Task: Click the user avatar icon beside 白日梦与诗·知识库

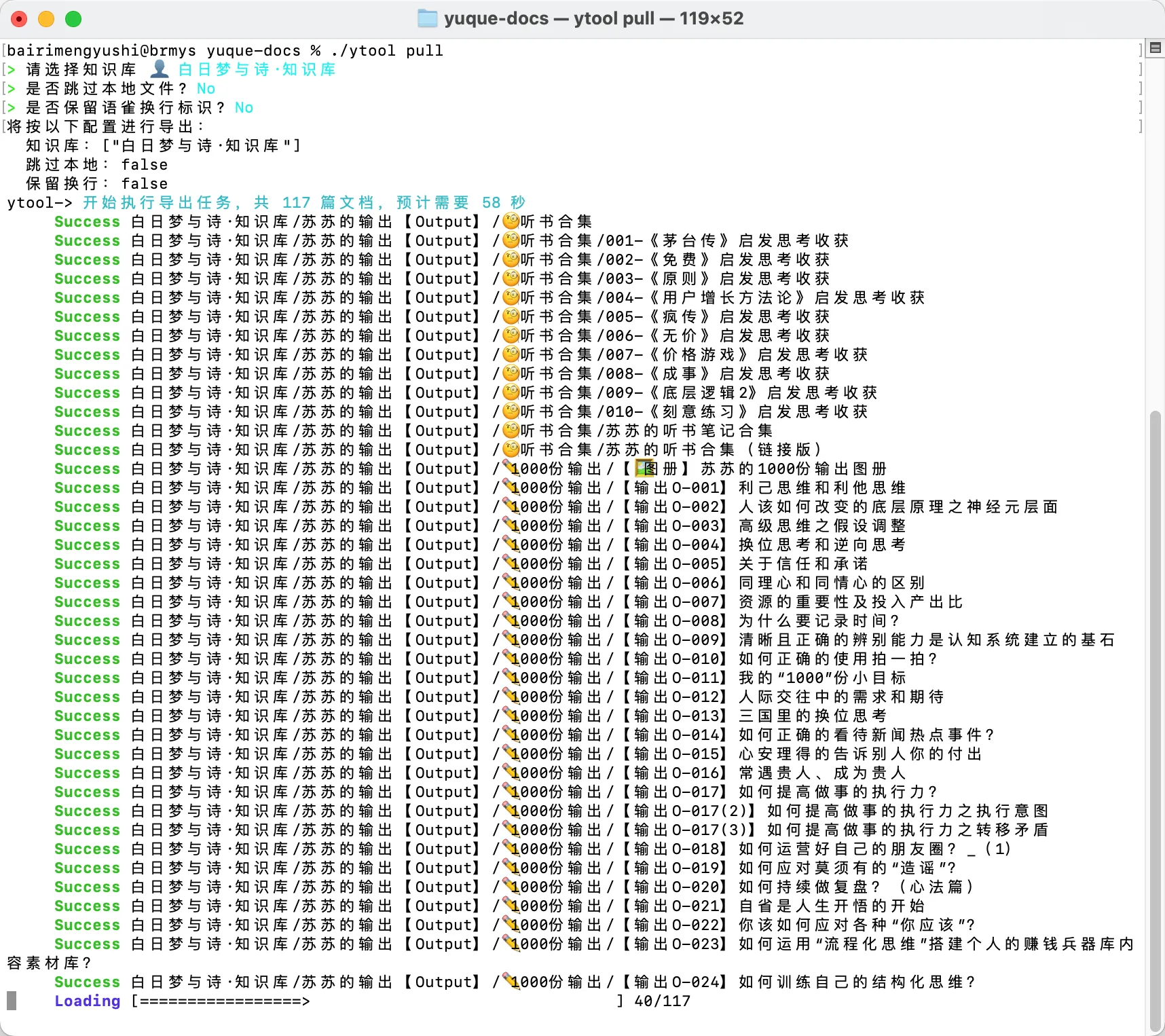Action: 160,69
